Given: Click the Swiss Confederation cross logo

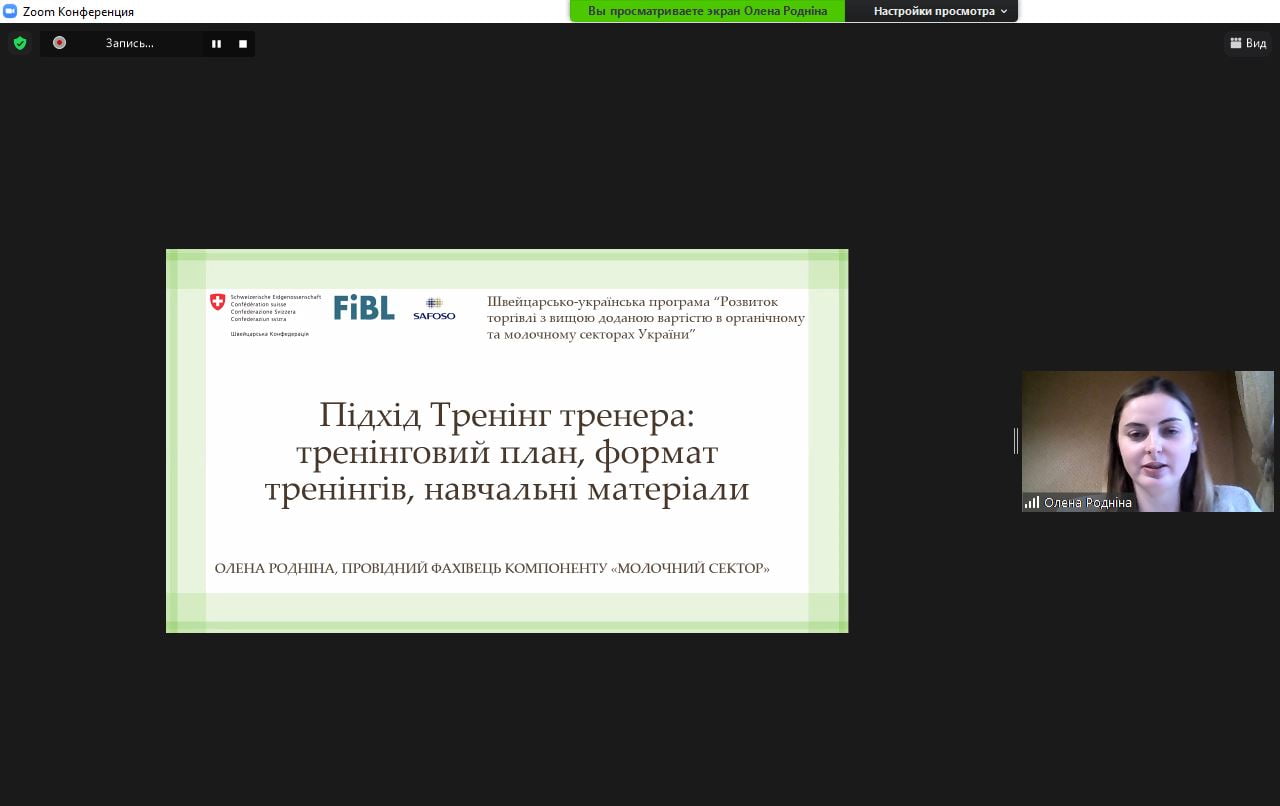Looking at the screenshot, I should tap(217, 302).
